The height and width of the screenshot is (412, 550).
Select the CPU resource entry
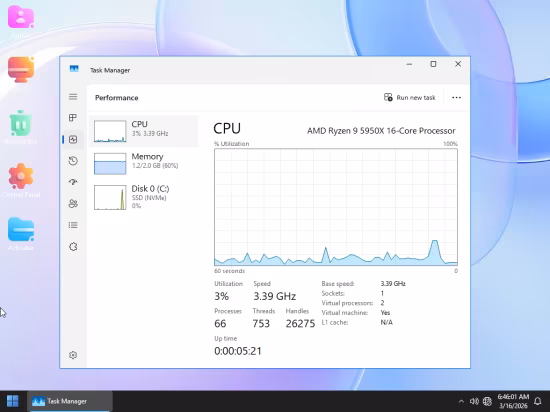pos(143,131)
